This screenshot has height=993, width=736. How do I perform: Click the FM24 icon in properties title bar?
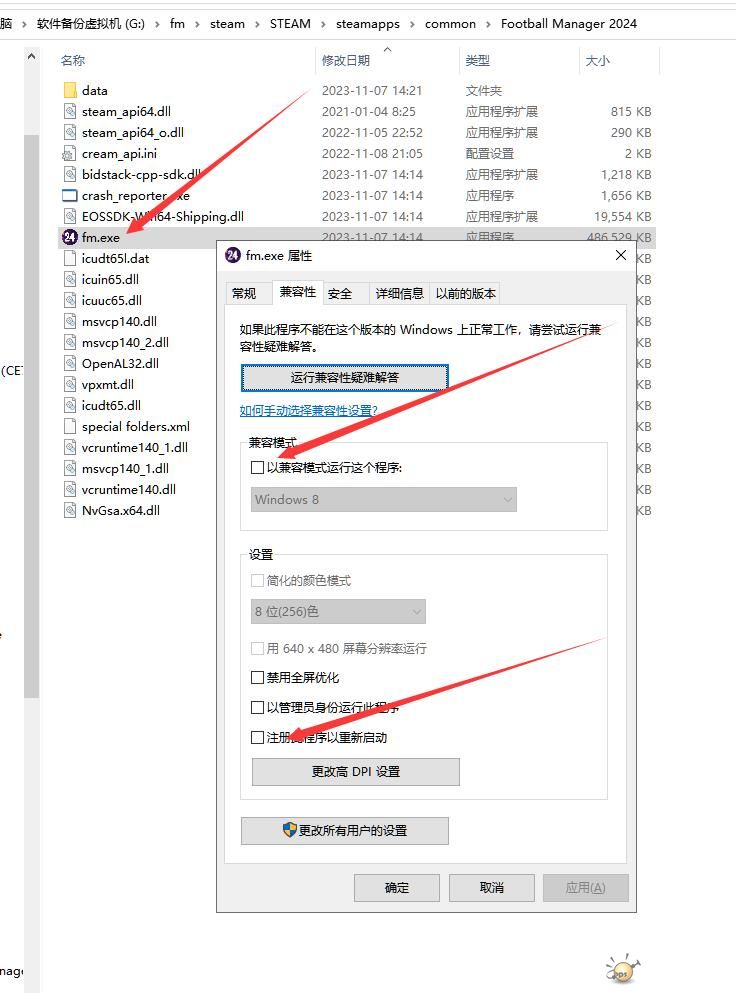tap(233, 255)
